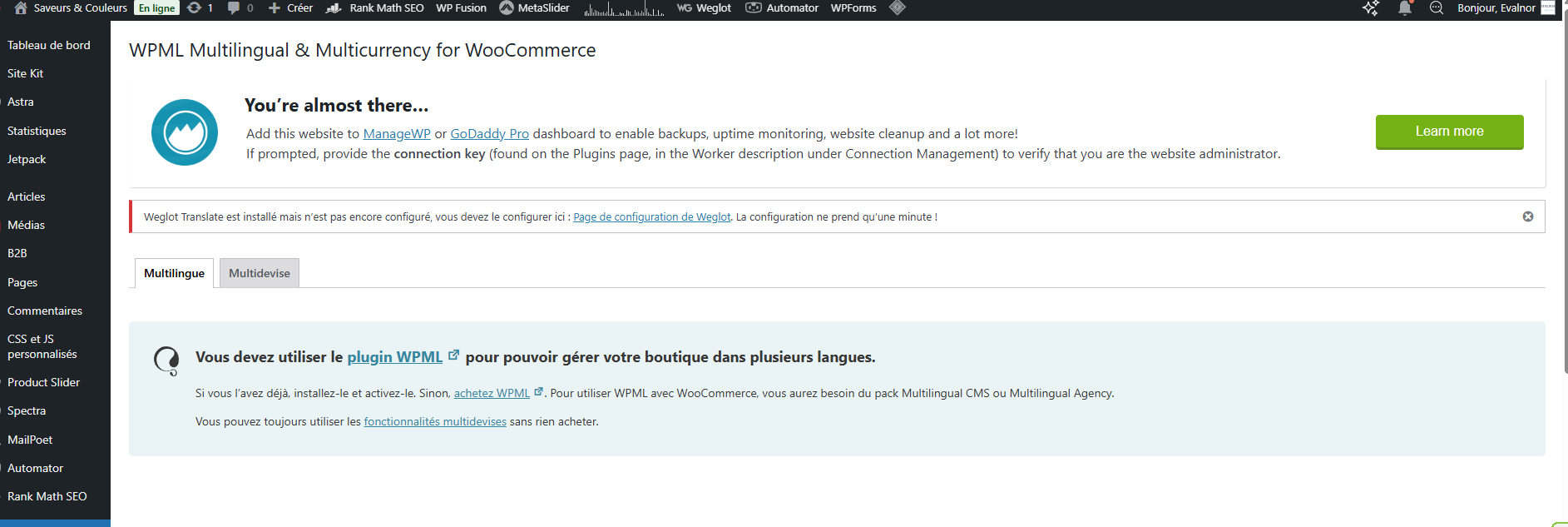The width and height of the screenshot is (1568, 527).
Task: Select the Multilingue tab
Action: click(174, 273)
